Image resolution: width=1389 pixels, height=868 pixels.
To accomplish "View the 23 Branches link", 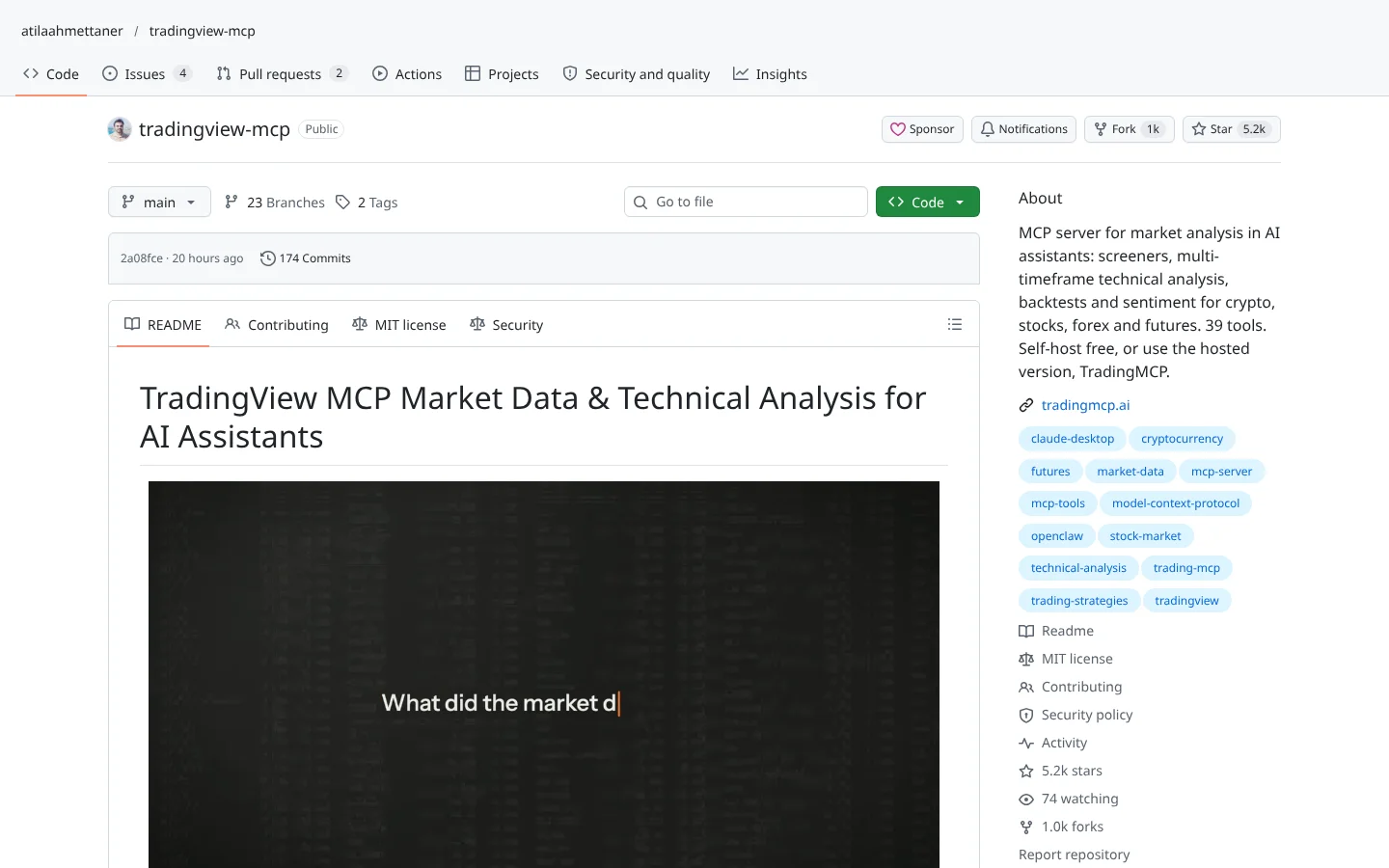I will pyautogui.click(x=275, y=203).
